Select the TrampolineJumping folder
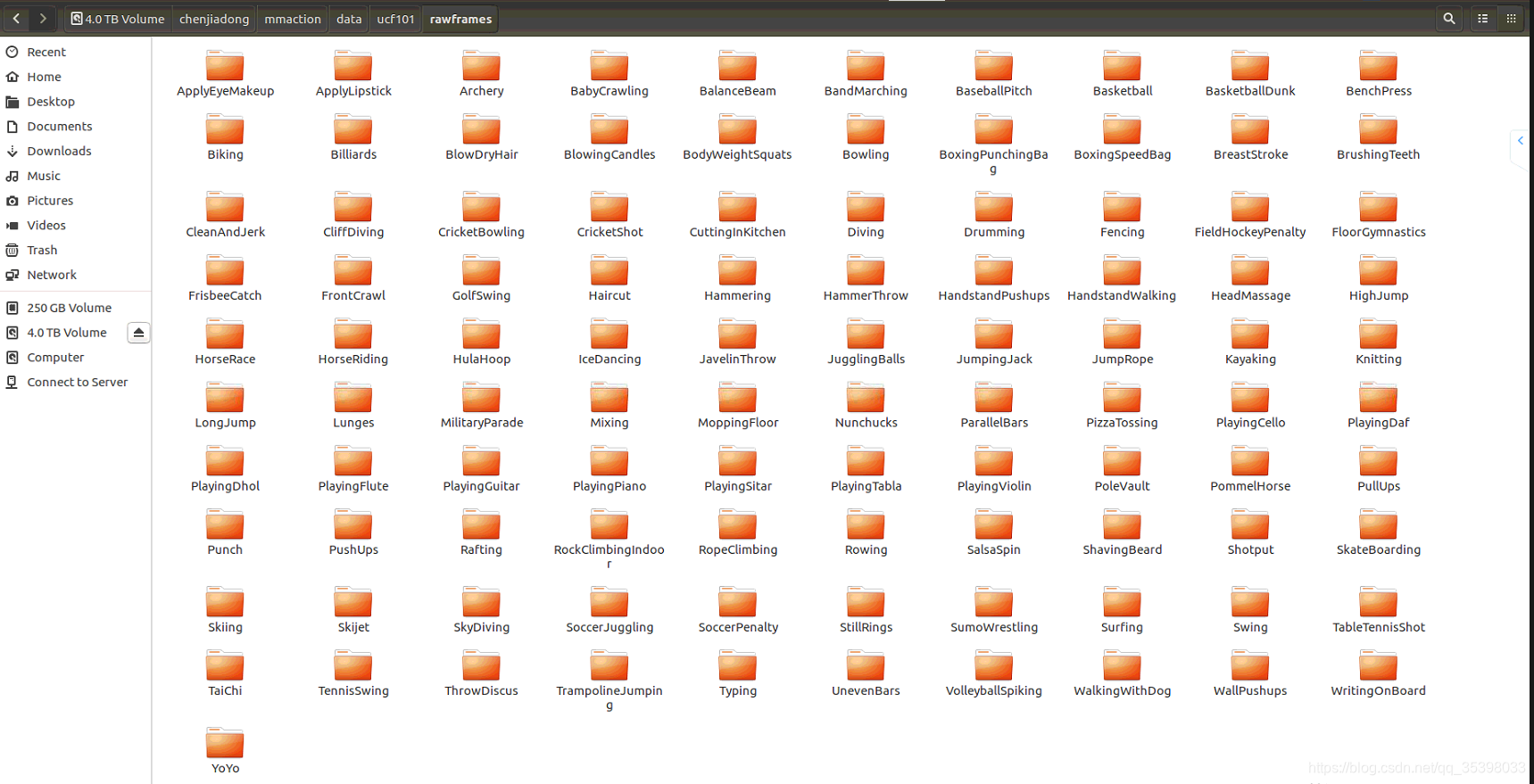This screenshot has height=784, width=1534. pyautogui.click(x=609, y=680)
